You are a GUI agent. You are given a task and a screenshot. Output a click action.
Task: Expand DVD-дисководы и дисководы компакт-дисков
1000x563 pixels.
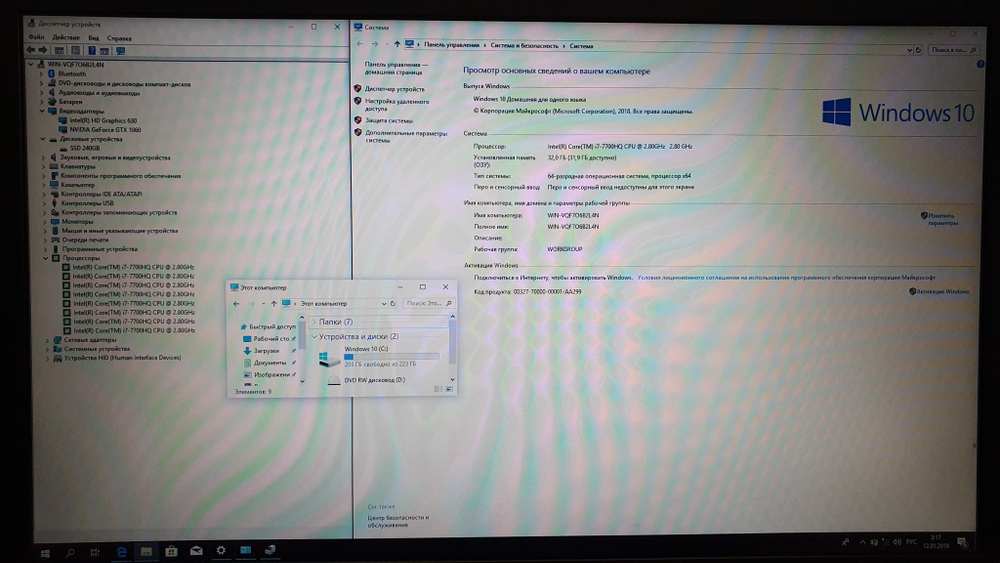point(41,84)
